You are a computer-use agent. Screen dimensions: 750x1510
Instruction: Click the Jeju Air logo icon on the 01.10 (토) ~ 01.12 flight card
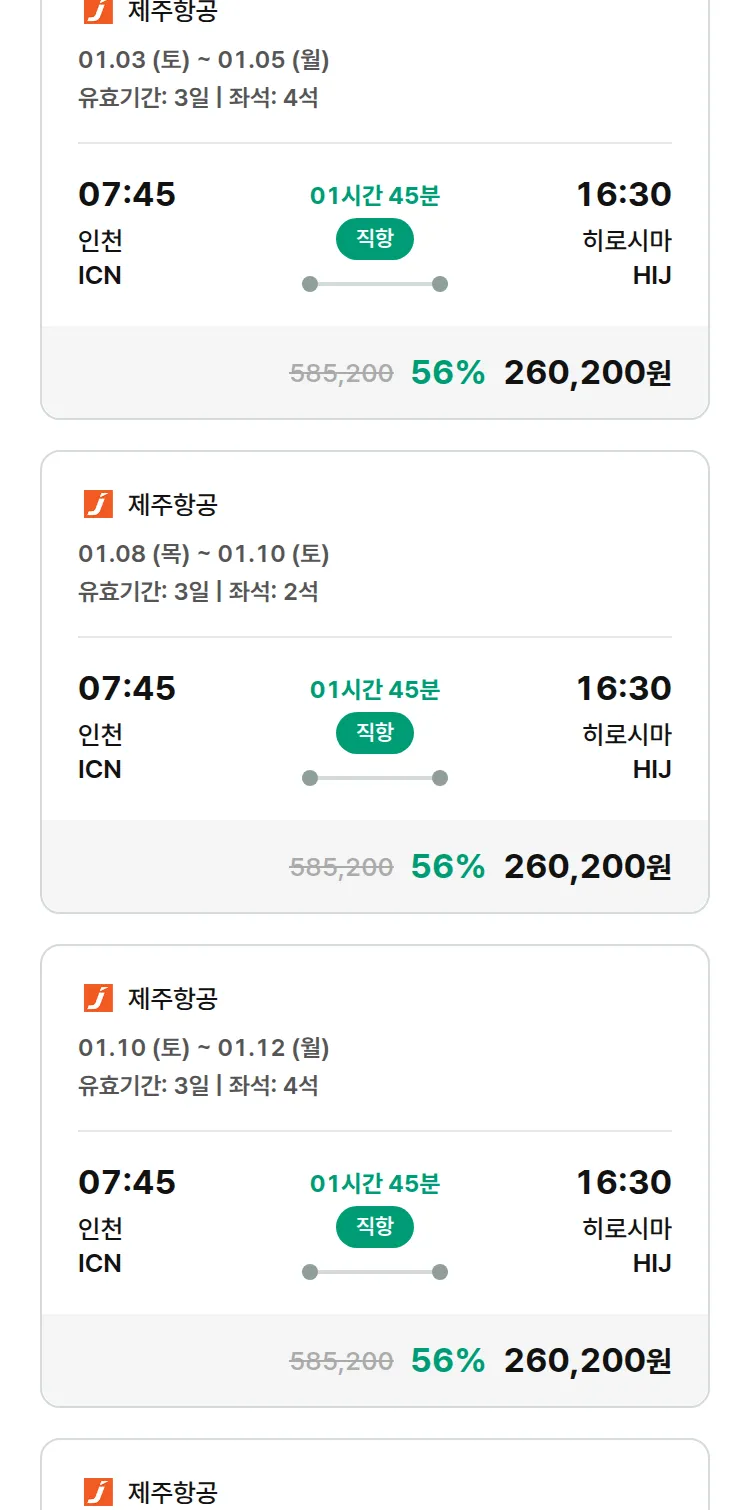pos(98,998)
